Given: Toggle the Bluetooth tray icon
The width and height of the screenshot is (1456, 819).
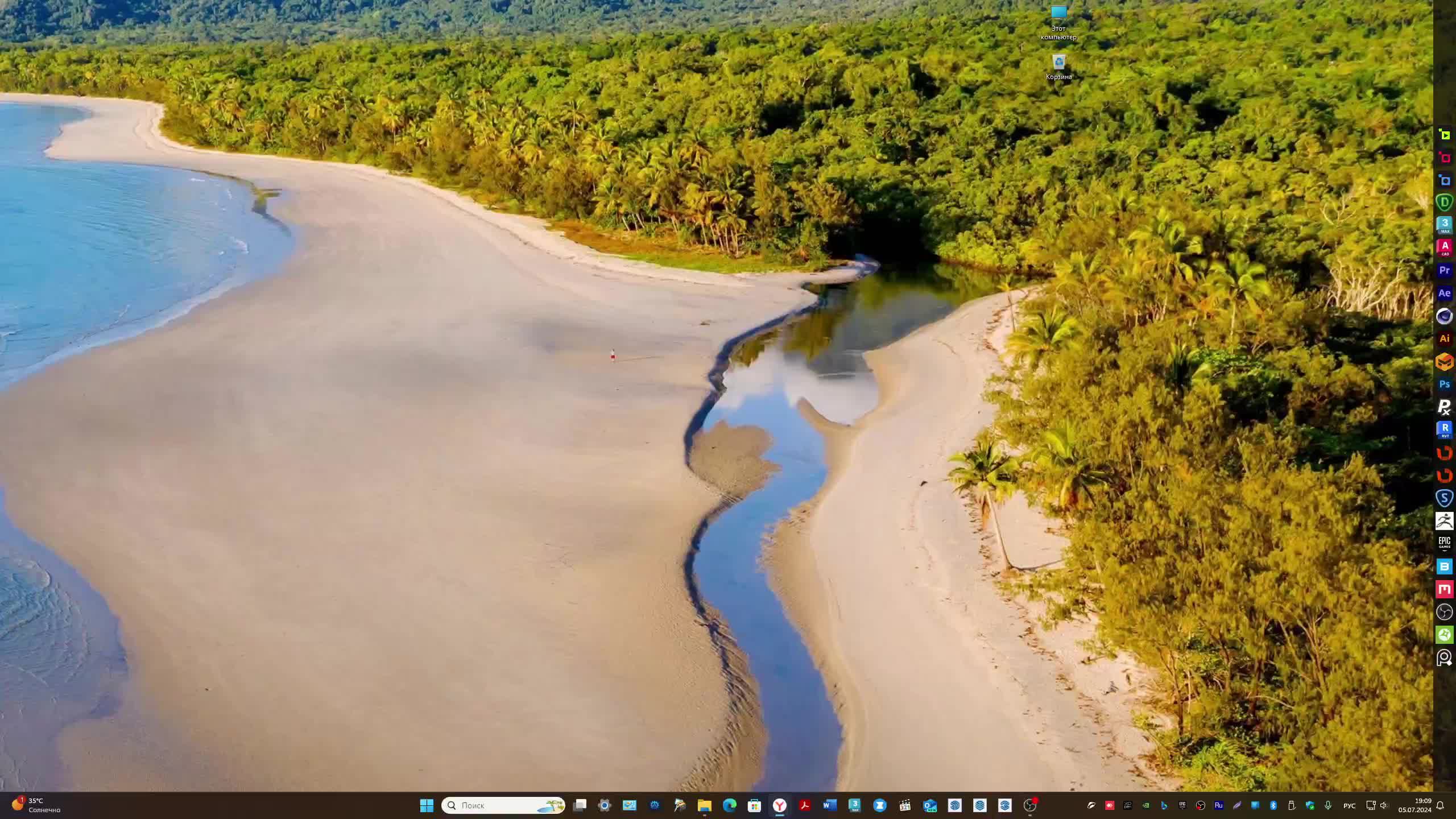Looking at the screenshot, I should coord(1273,805).
